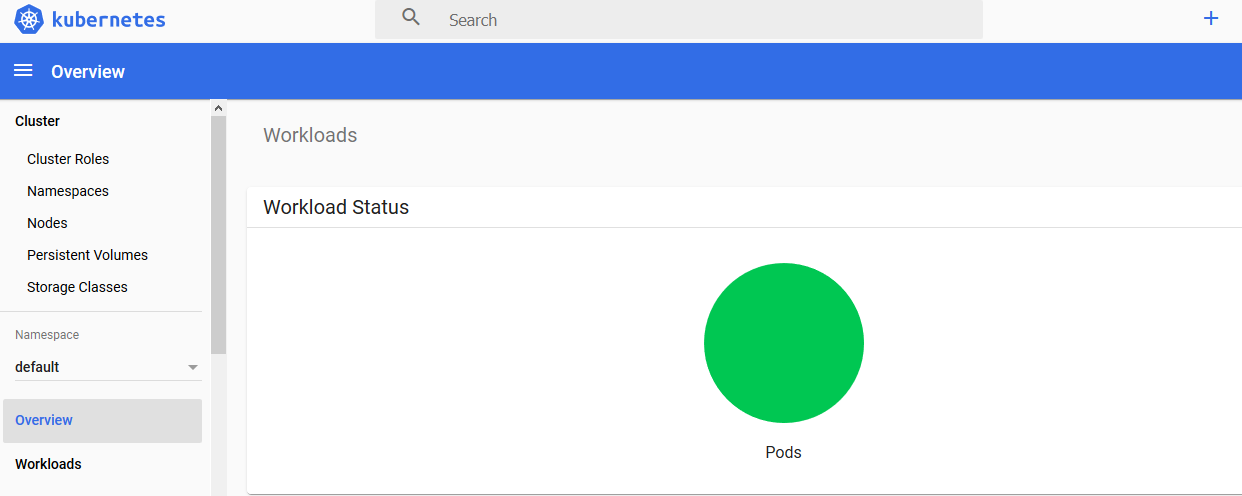Open Cluster Roles in sidebar

point(68,159)
